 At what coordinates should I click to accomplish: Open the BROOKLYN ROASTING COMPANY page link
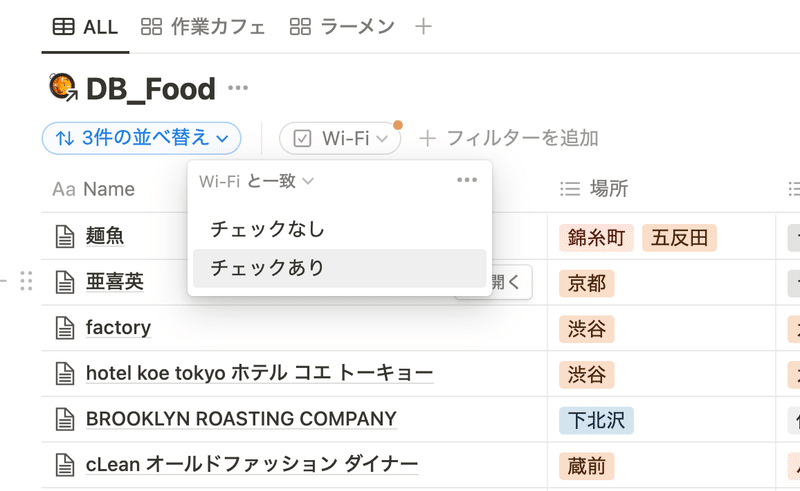coord(241,419)
